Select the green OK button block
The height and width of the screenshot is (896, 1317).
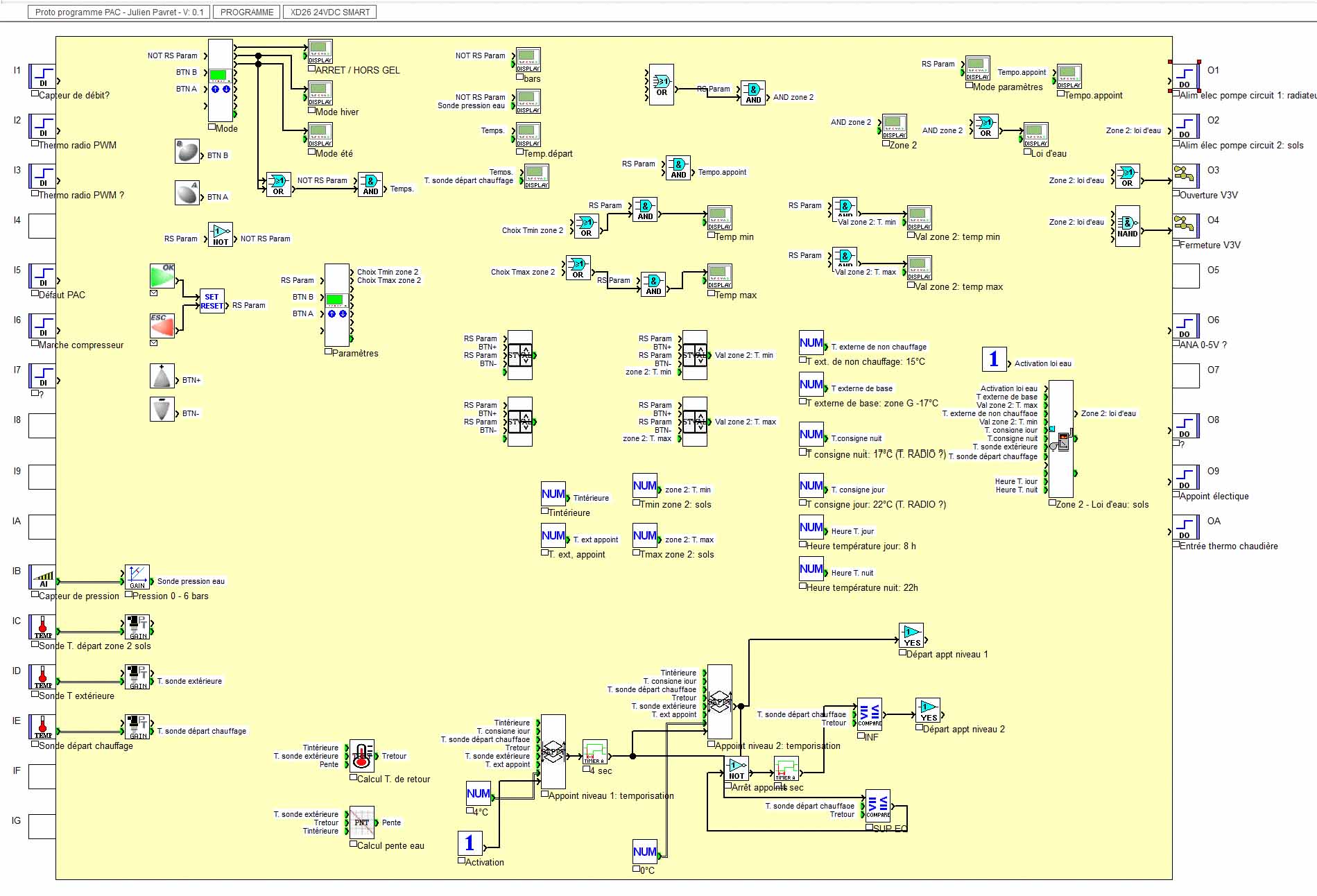162,276
